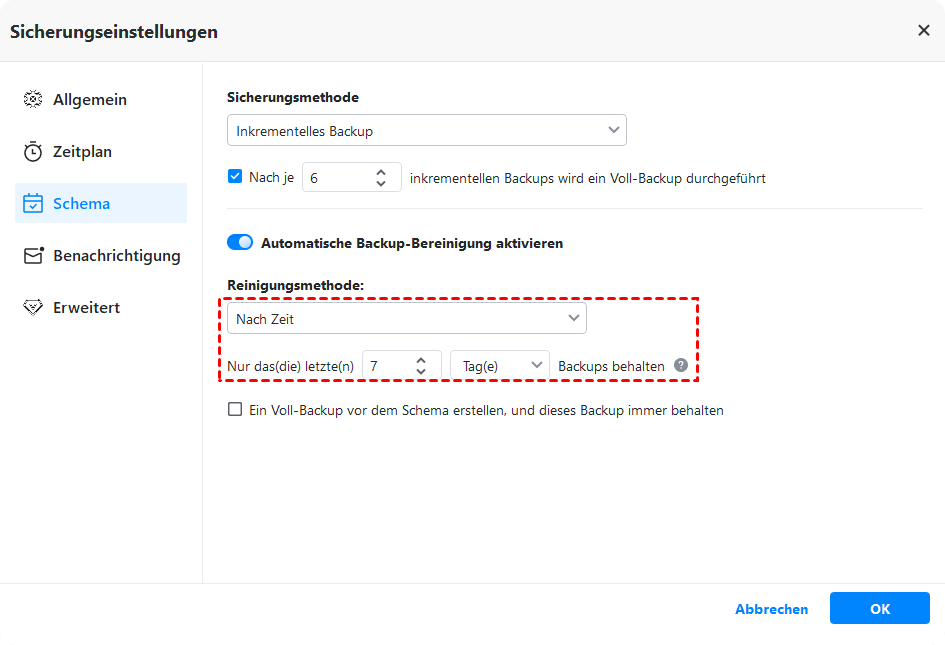Check 'Ein Voll-Backup vor dem Schema erstellen'
This screenshot has height=645, width=945.
[x=235, y=410]
